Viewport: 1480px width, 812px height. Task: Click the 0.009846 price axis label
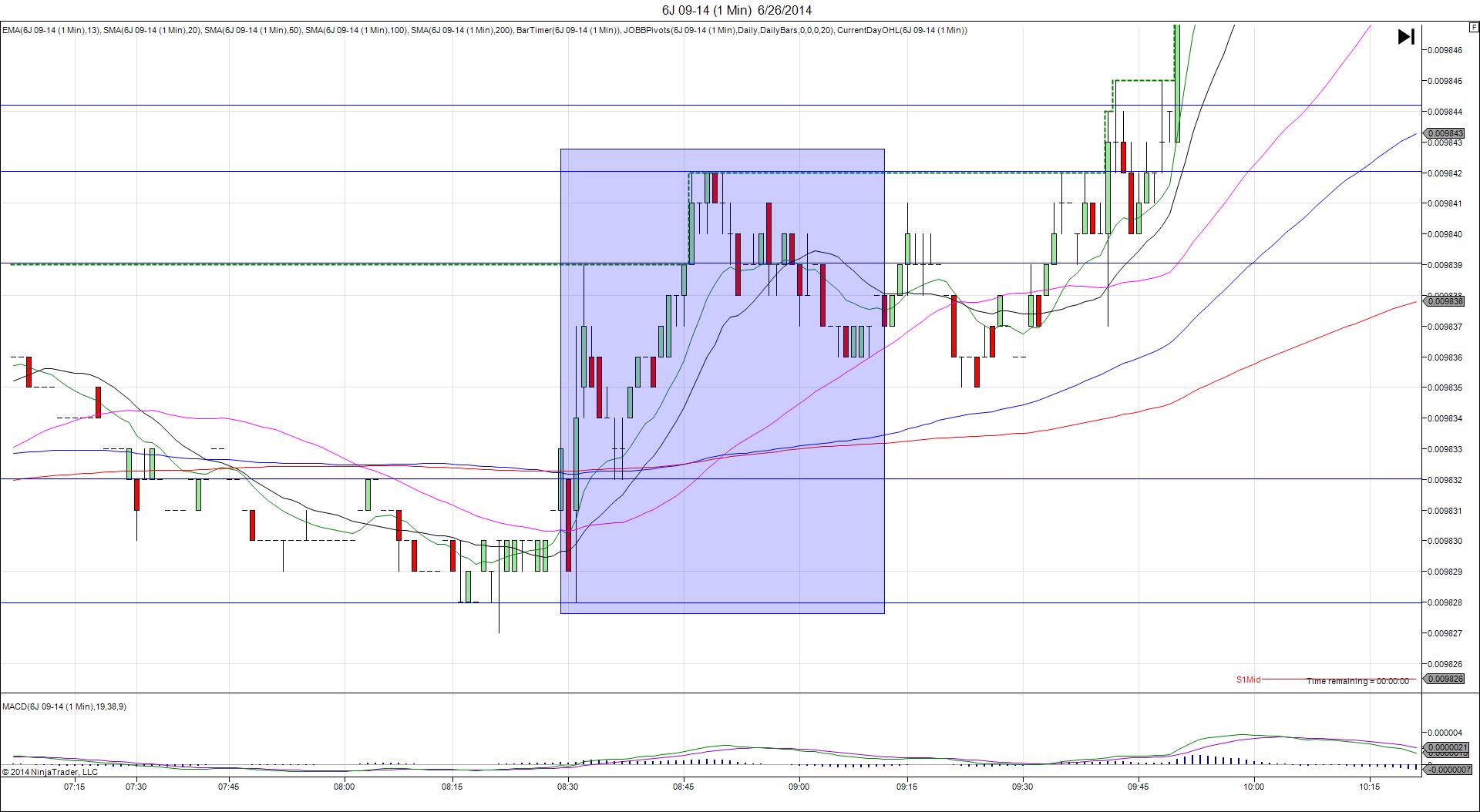(x=1445, y=50)
